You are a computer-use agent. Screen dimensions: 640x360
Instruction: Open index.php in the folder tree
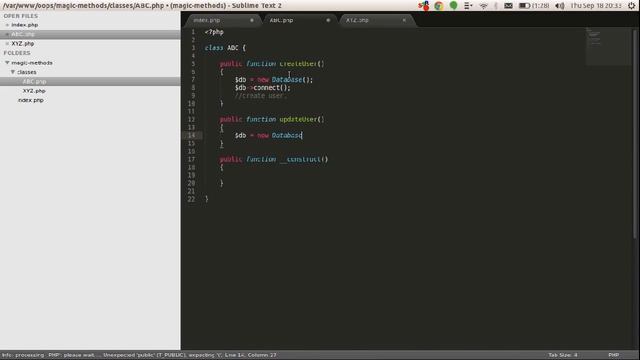pyautogui.click(x=31, y=100)
